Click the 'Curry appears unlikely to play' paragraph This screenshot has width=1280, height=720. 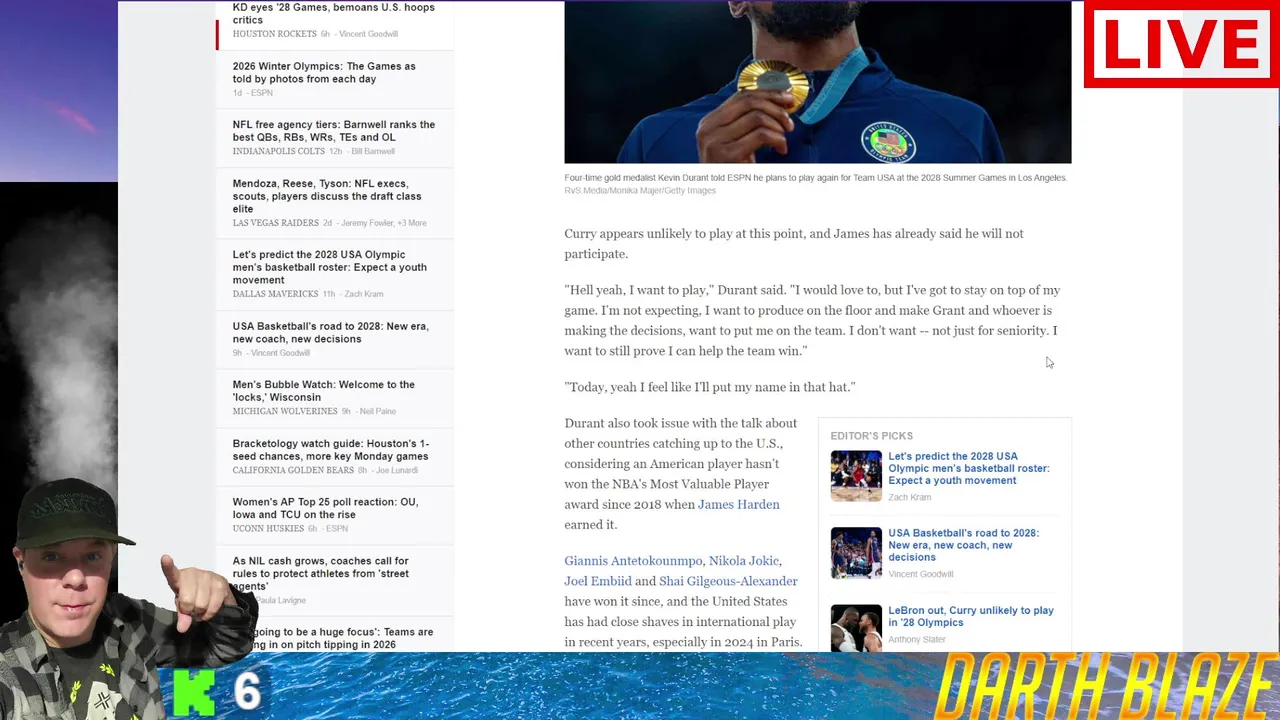click(794, 243)
